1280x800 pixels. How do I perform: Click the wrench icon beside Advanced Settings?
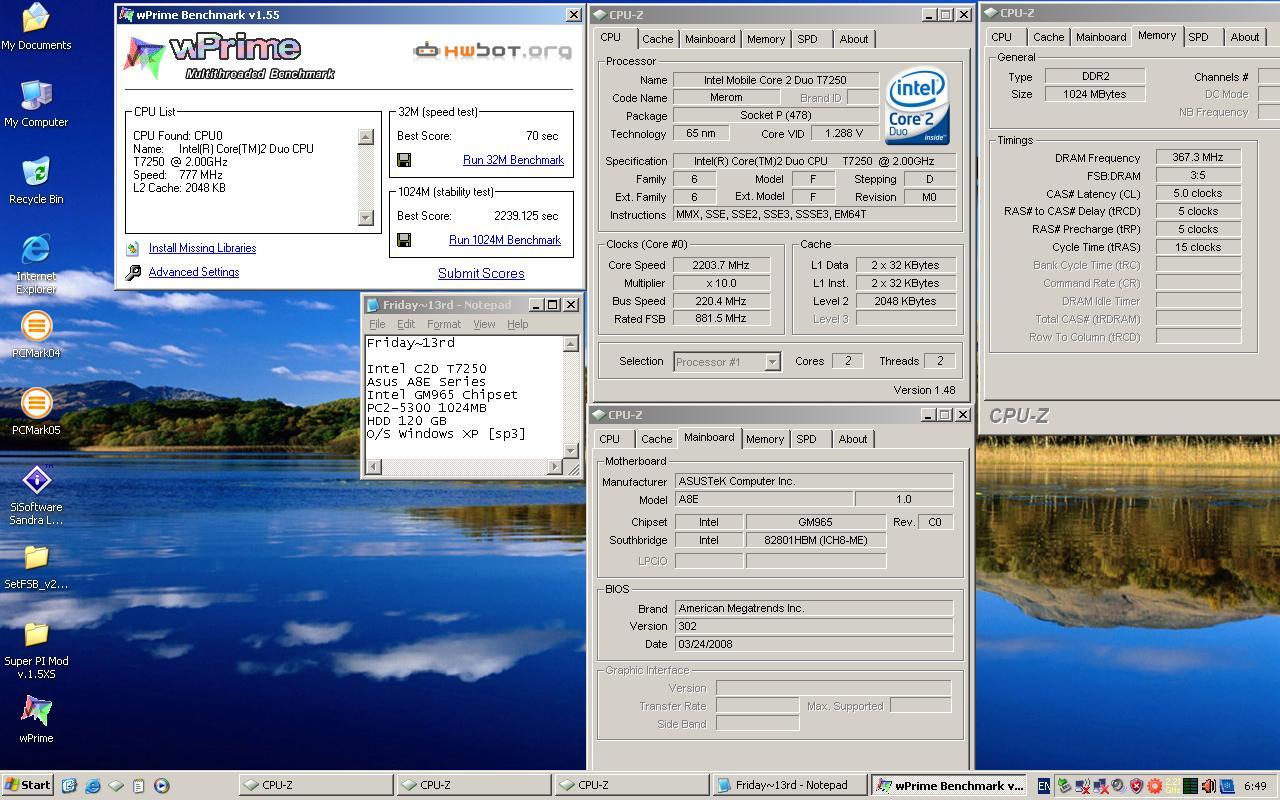click(x=133, y=272)
